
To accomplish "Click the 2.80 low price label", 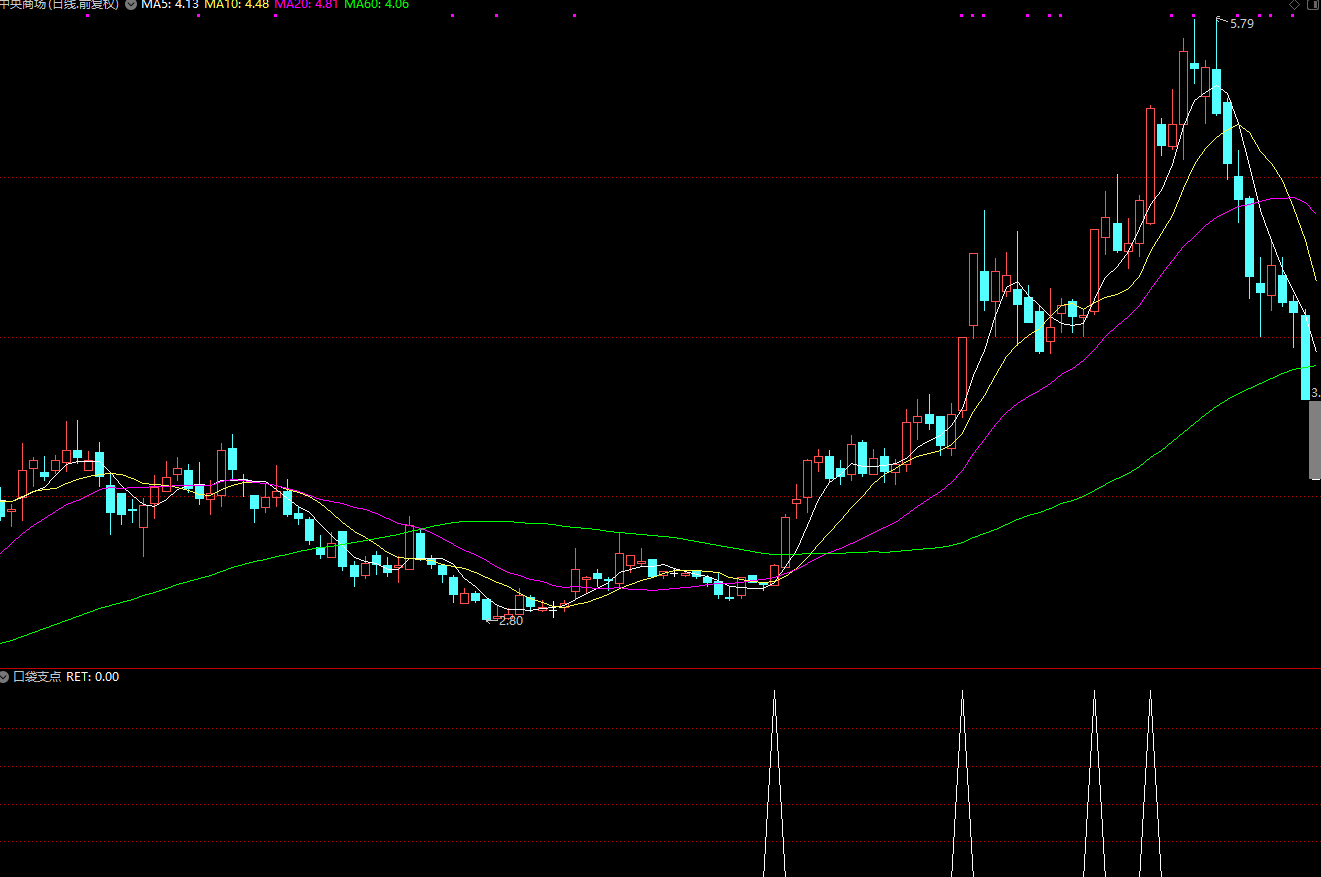I will pos(510,621).
